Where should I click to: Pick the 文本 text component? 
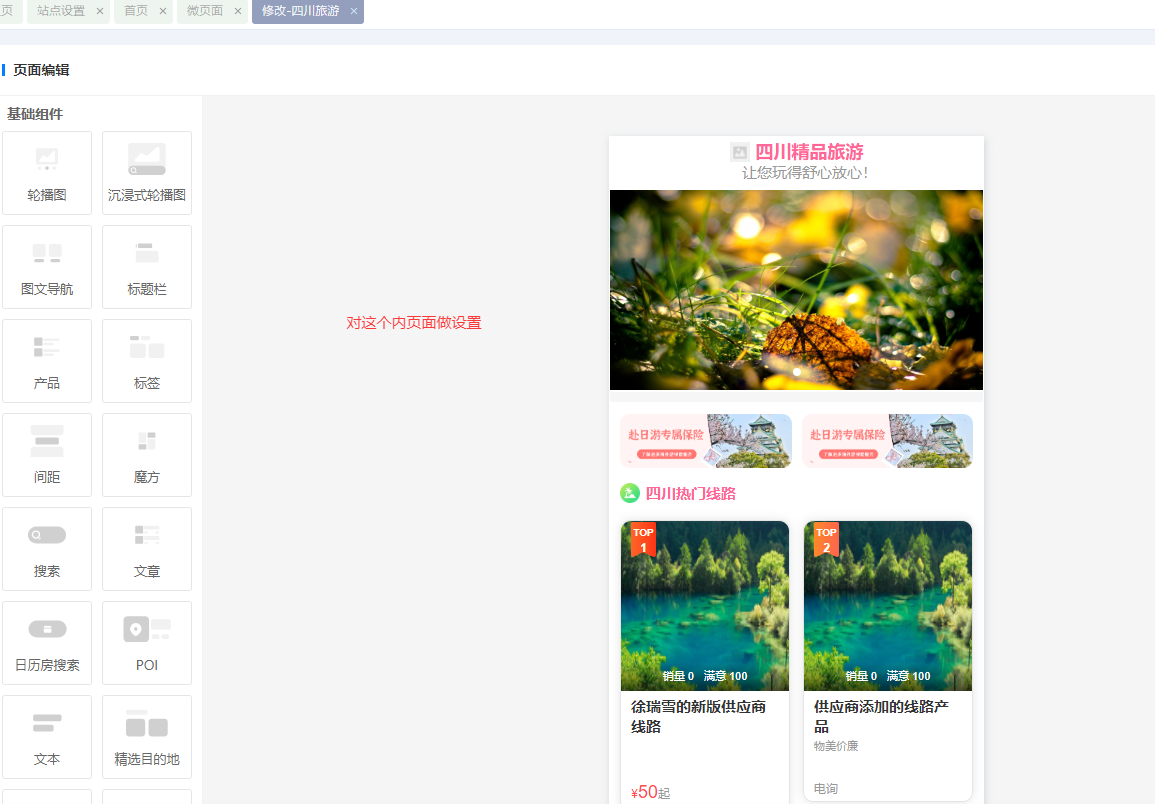47,736
